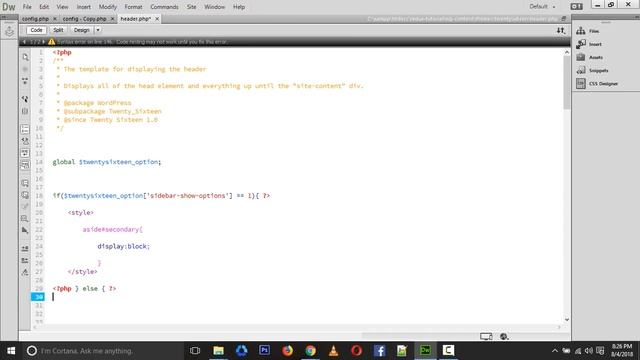
Task: Open File Explorer from taskbar
Action: [218, 351]
